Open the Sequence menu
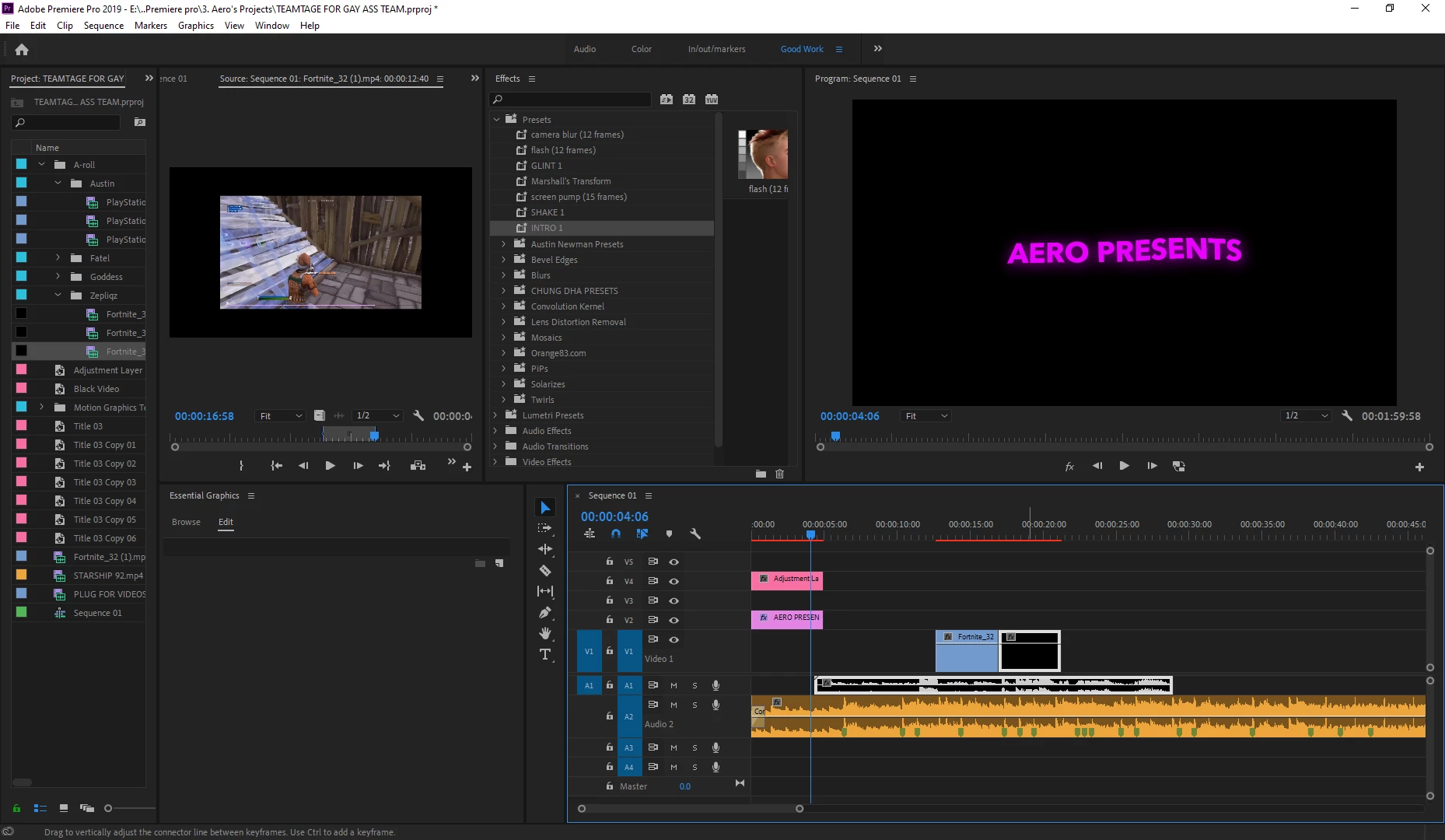This screenshot has width=1445, height=840. (x=103, y=26)
